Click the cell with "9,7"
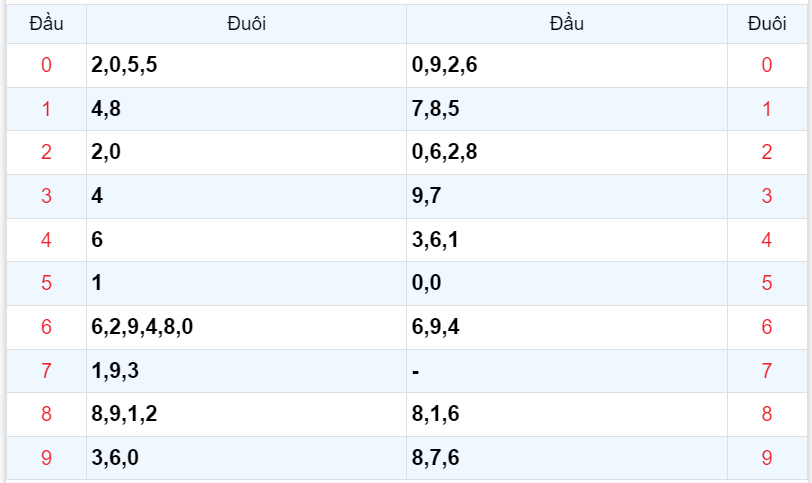This screenshot has width=812, height=483. (427, 196)
